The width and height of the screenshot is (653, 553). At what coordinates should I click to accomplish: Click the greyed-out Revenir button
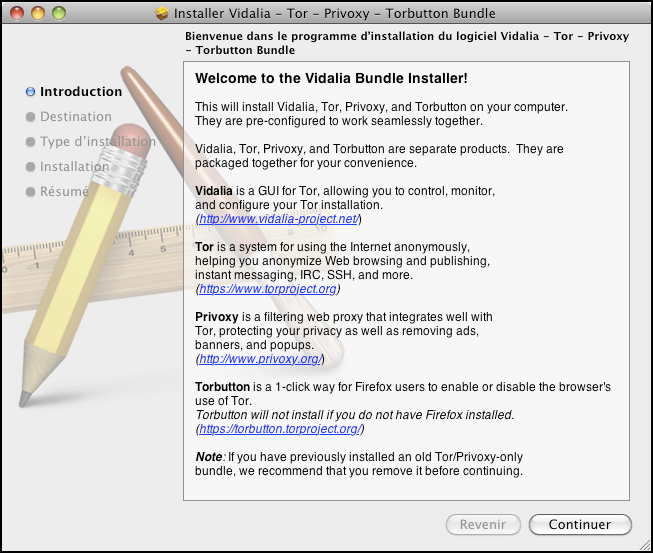[483, 524]
